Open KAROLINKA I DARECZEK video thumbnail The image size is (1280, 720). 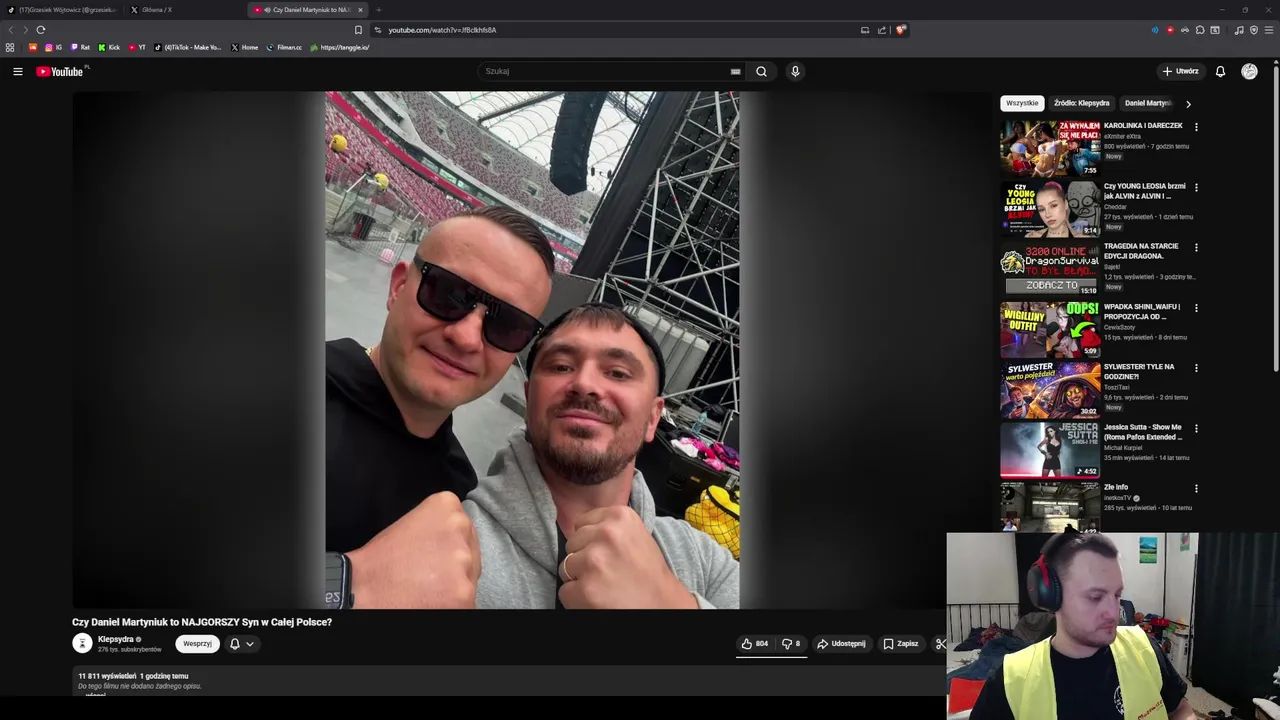point(1050,148)
